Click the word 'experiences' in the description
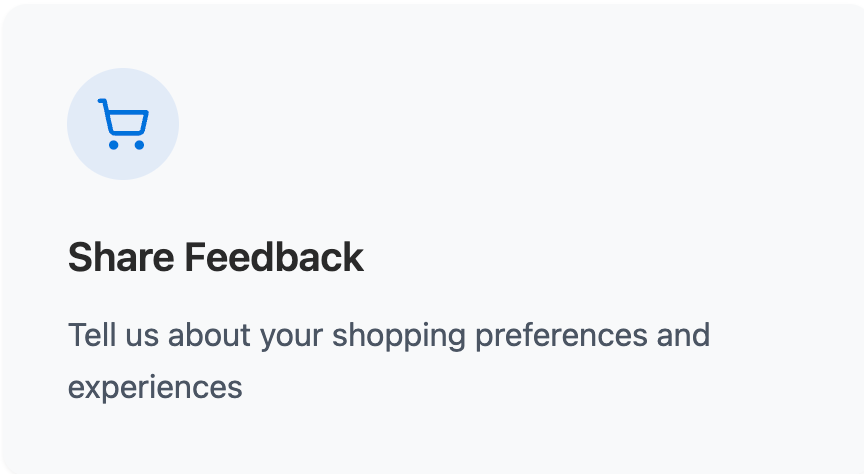Image resolution: width=864 pixels, height=474 pixels. click(155, 387)
